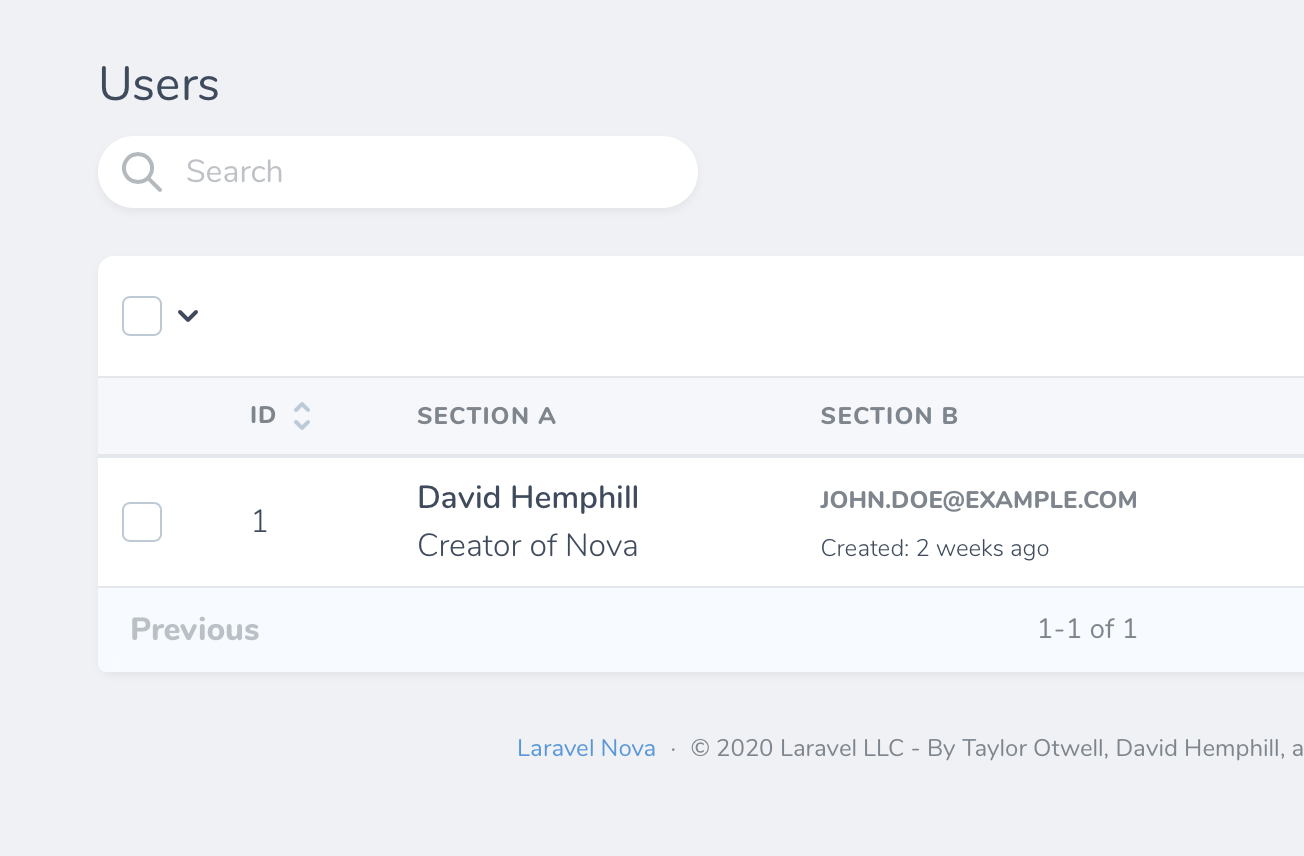Select the David Hemphill user entry
Image resolution: width=1304 pixels, height=856 pixels.
527,497
